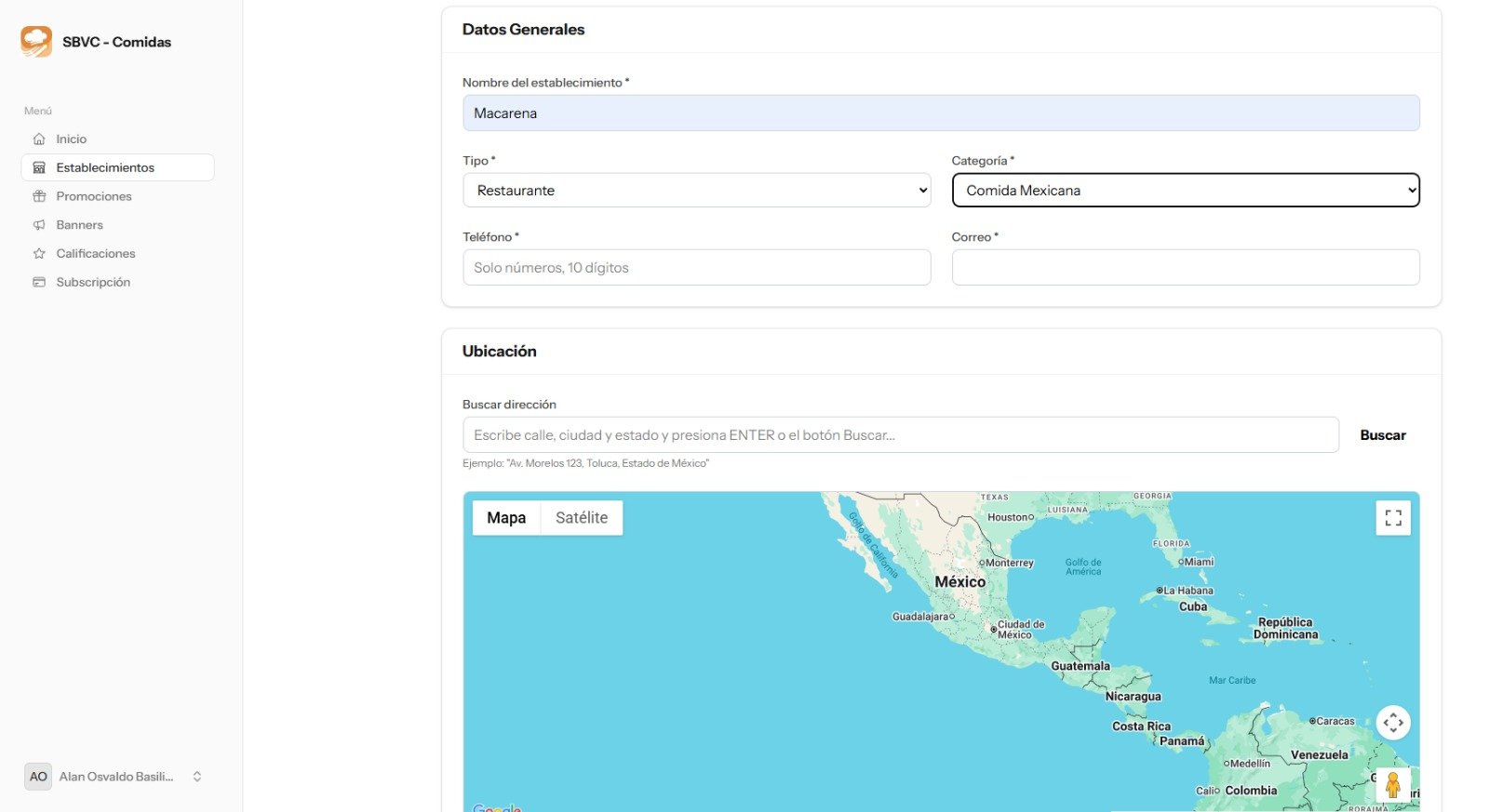Click the Subscripción card icon
The width and height of the screenshot is (1489, 812).
click(39, 282)
